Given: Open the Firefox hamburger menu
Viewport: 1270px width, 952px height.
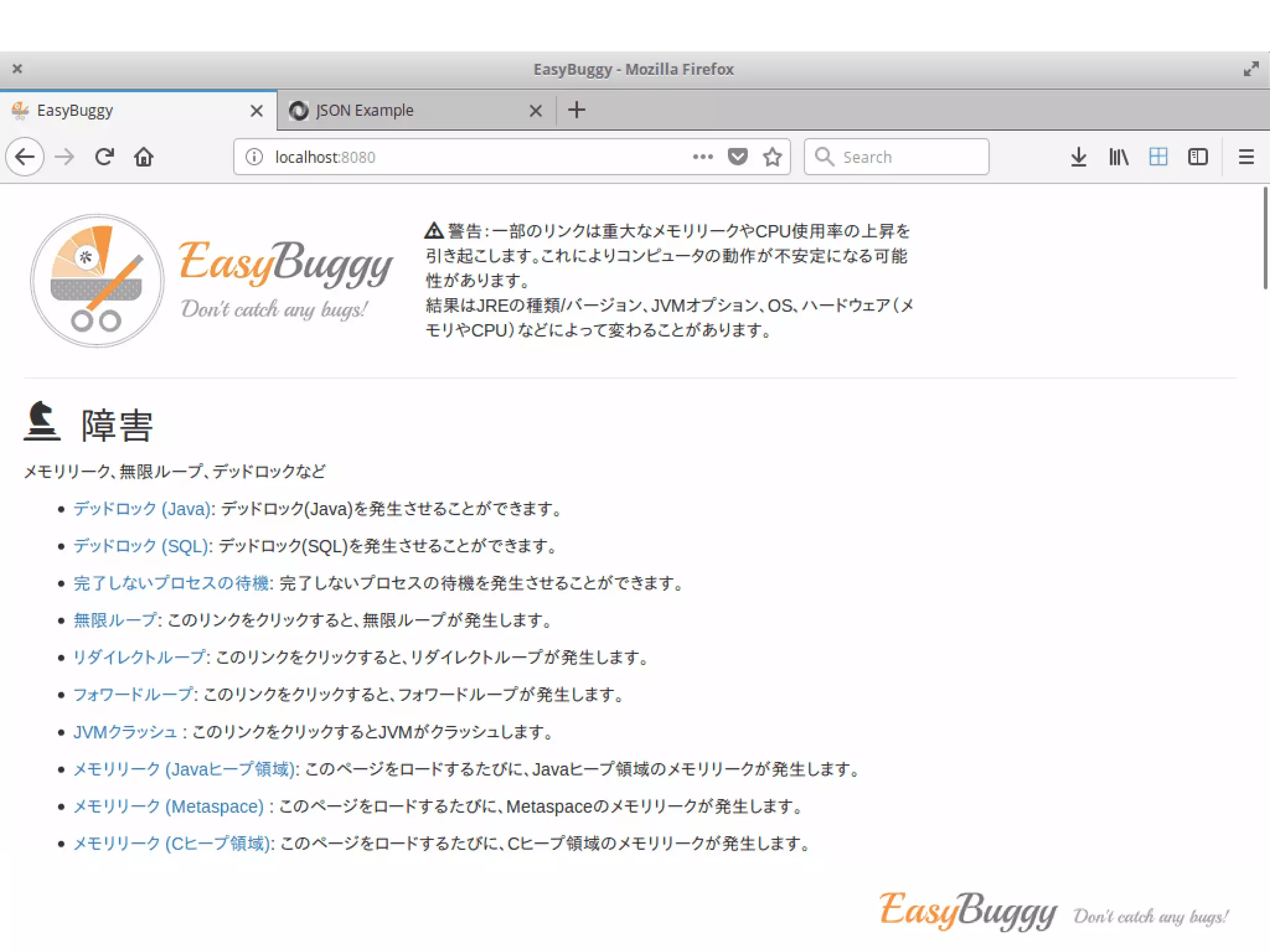Looking at the screenshot, I should (x=1246, y=157).
